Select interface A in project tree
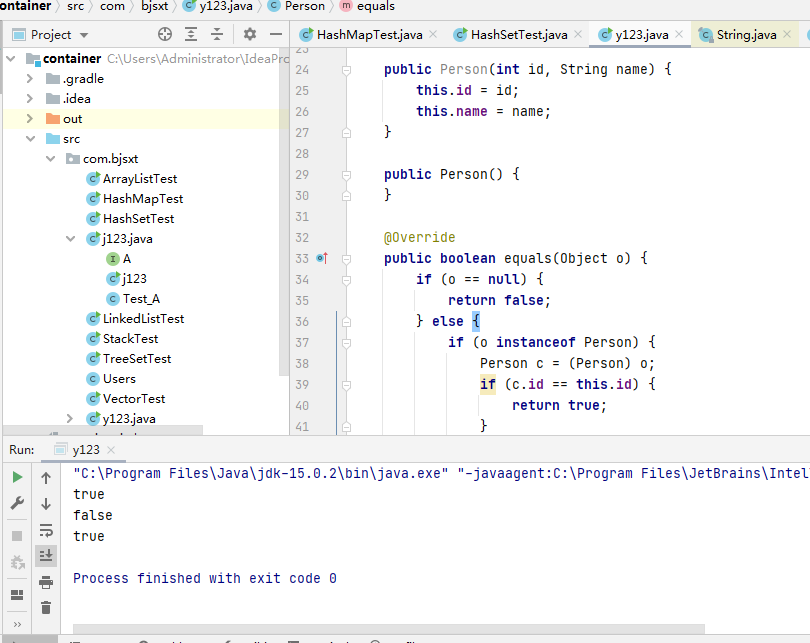810x643 pixels. pos(119,259)
